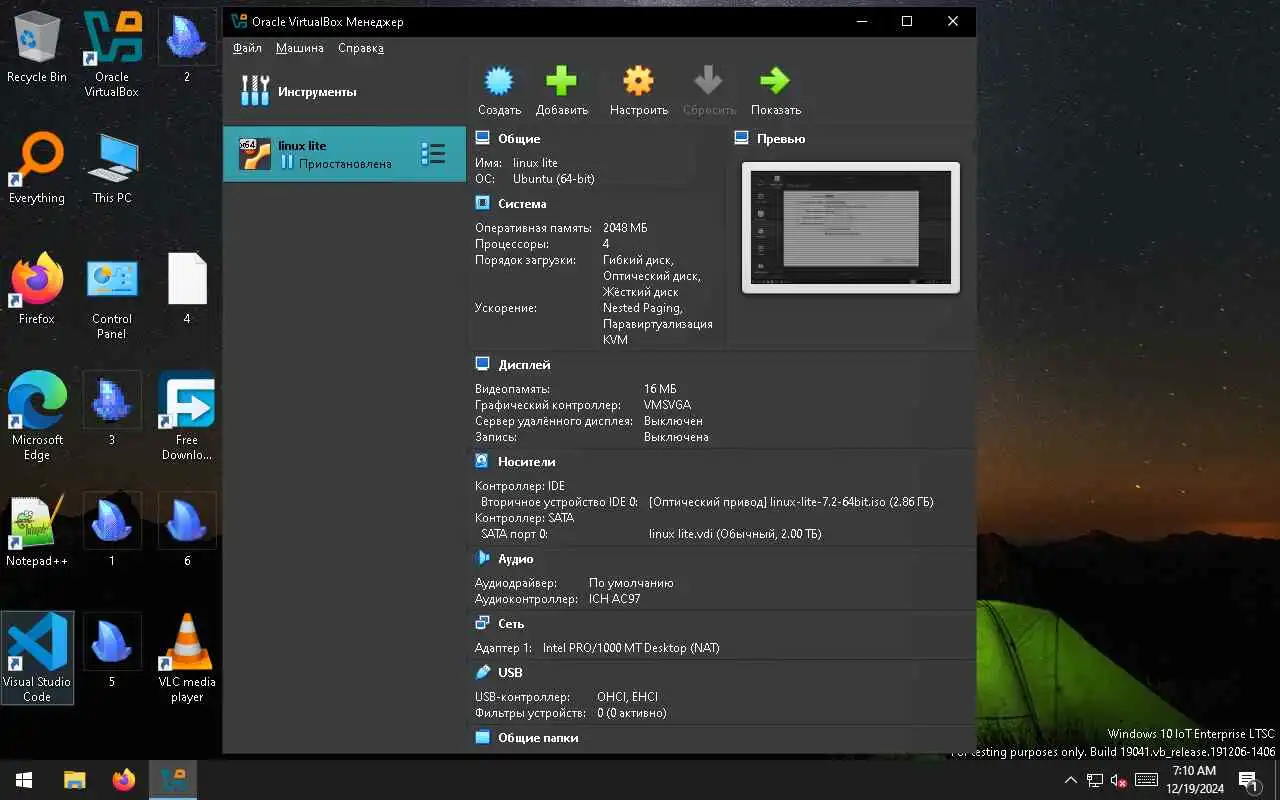The width and height of the screenshot is (1280, 800).
Task: Select the Everything search desktop icon
Action: click(37, 169)
